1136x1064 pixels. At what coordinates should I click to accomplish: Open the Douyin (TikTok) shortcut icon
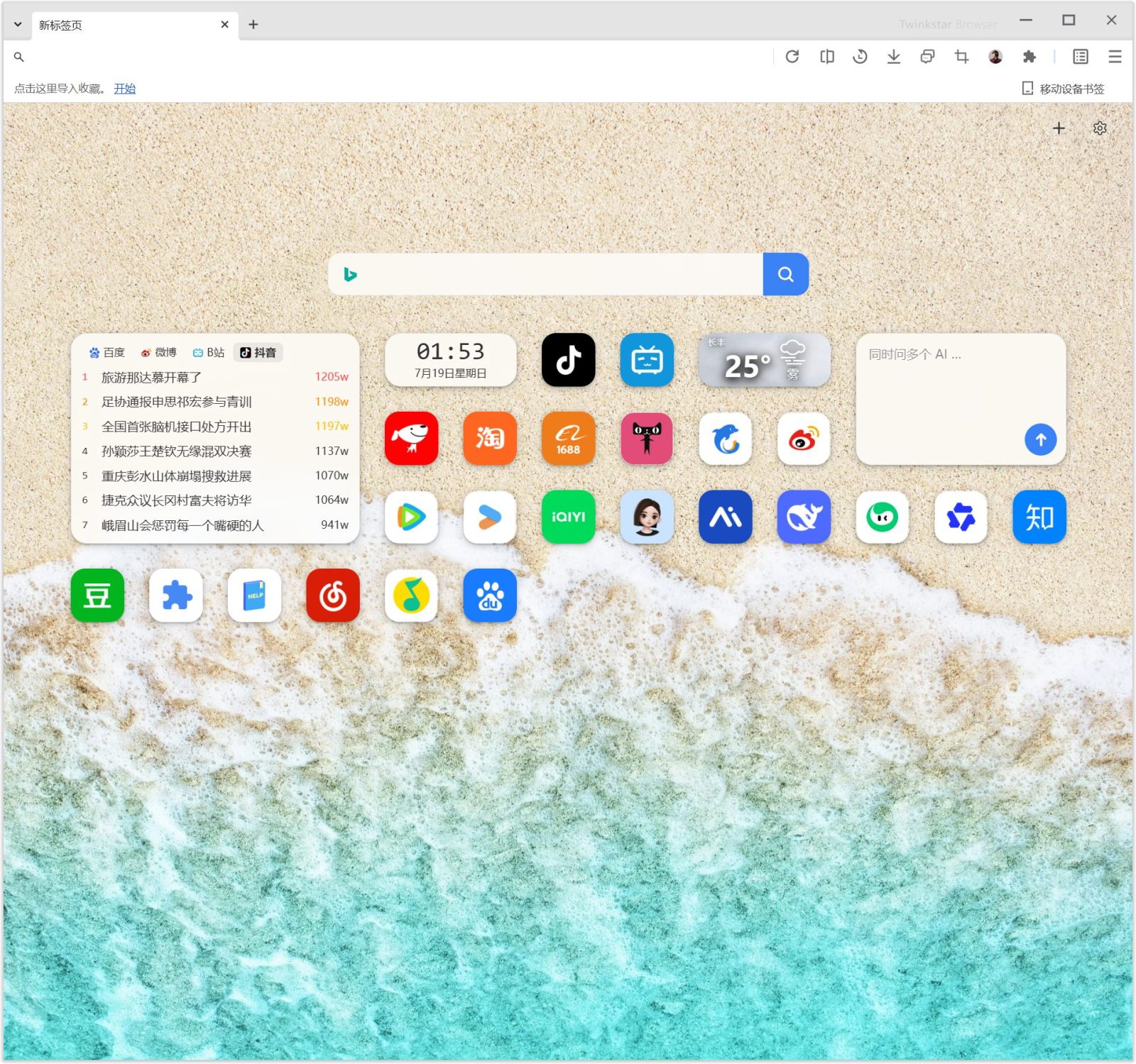click(568, 360)
